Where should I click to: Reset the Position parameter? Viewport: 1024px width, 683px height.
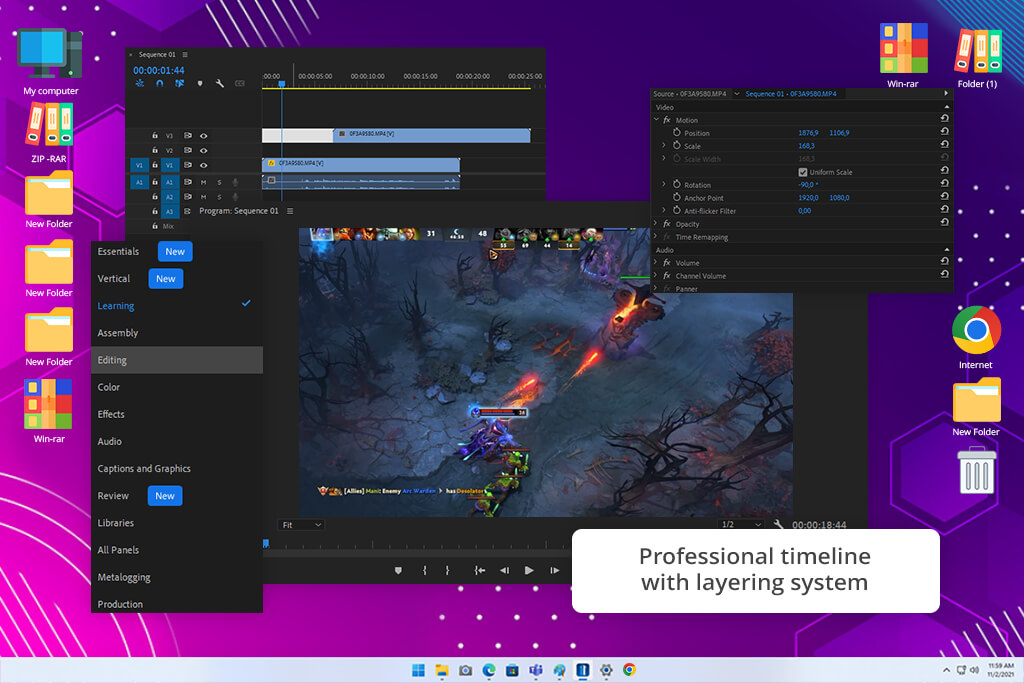point(944,132)
